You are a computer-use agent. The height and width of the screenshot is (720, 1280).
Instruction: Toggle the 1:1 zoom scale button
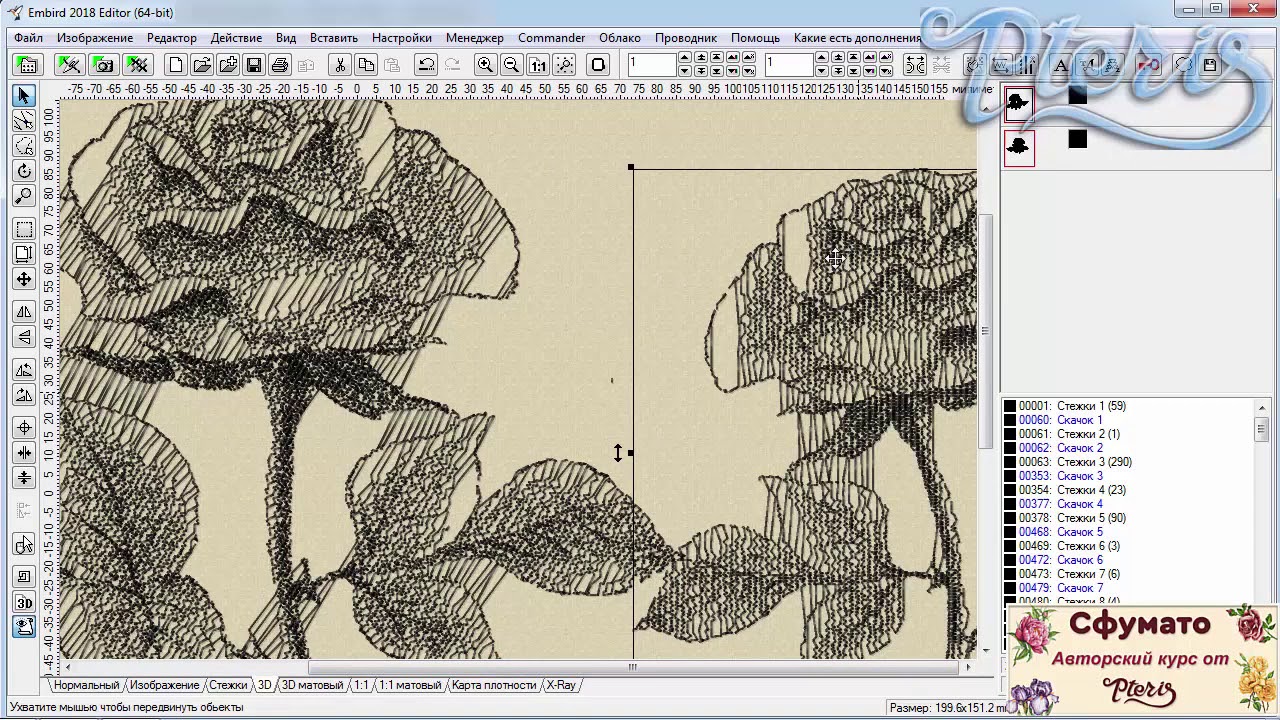[538, 65]
